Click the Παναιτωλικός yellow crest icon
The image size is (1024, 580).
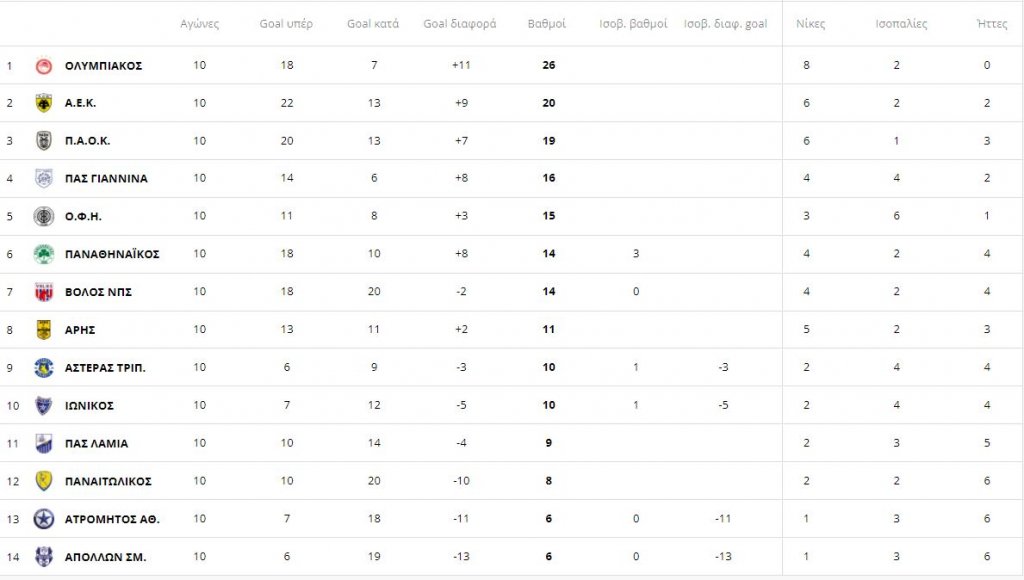tap(44, 481)
